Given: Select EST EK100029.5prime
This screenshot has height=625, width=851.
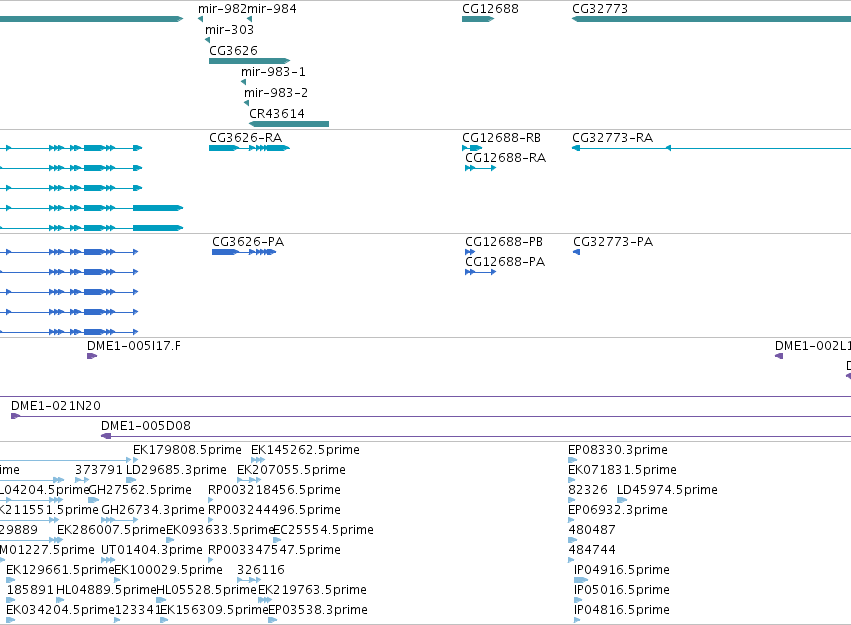Looking at the screenshot, I should pyautogui.click(x=168, y=570).
